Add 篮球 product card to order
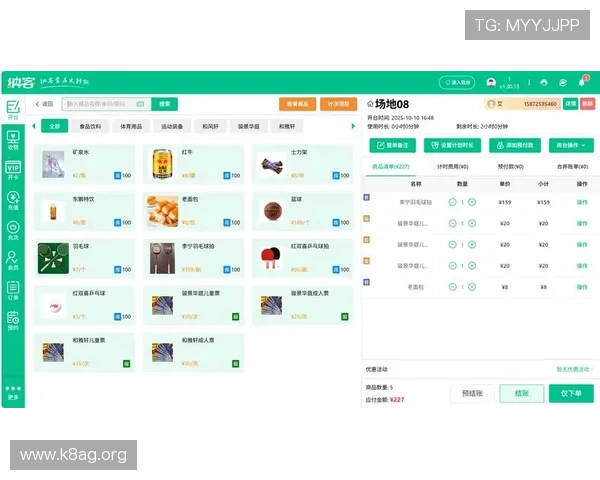The height and width of the screenshot is (480, 600). [x=303, y=211]
